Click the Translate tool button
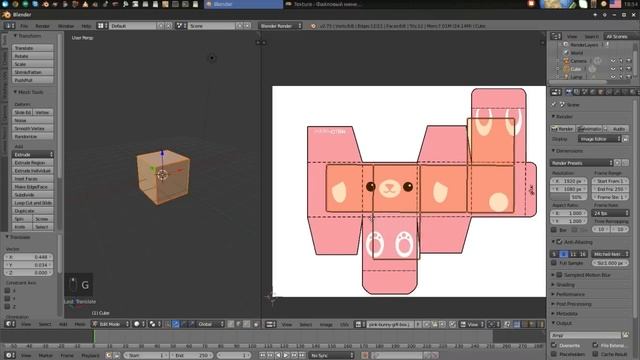 click(x=33, y=48)
